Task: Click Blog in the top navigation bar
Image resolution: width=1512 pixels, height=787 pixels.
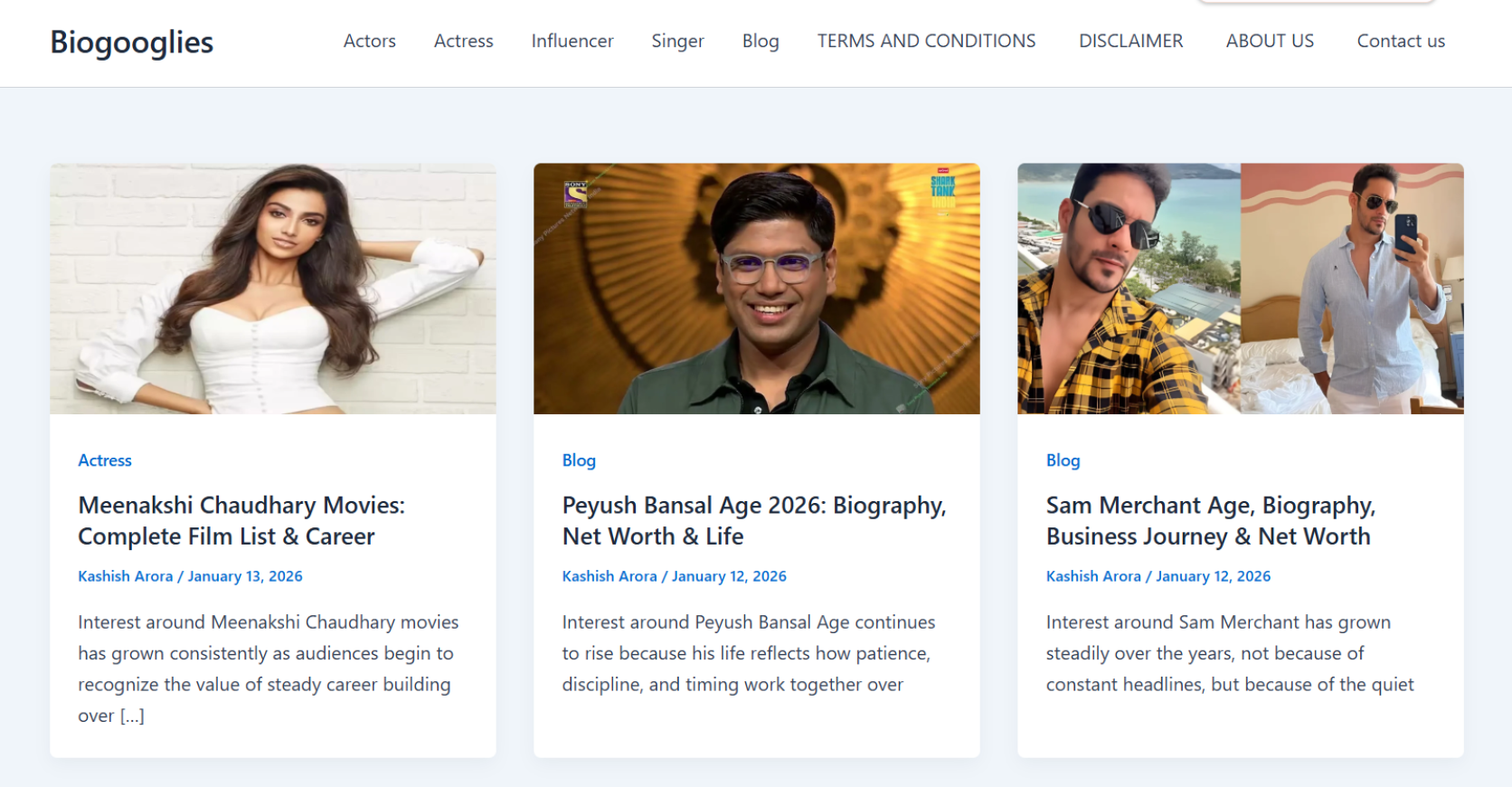Action: [x=760, y=41]
